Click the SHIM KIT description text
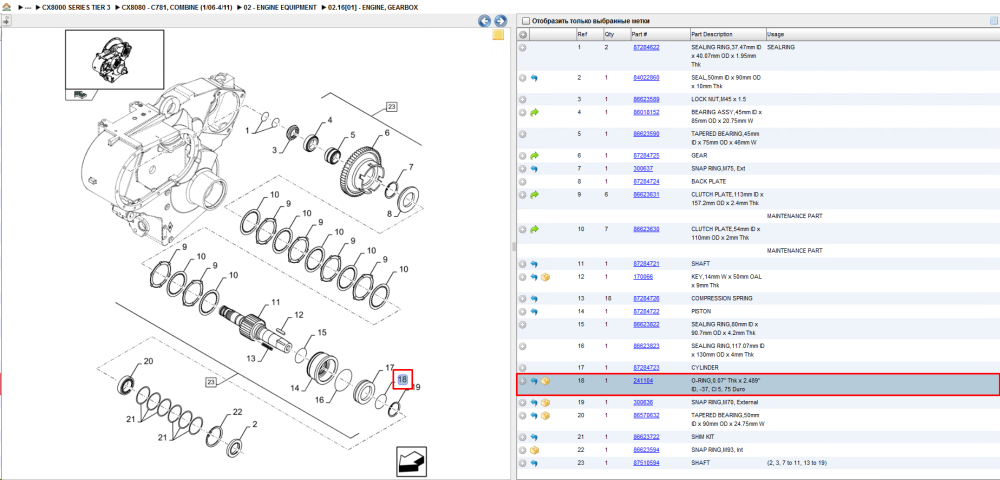The width and height of the screenshot is (1000, 480). coord(702,437)
